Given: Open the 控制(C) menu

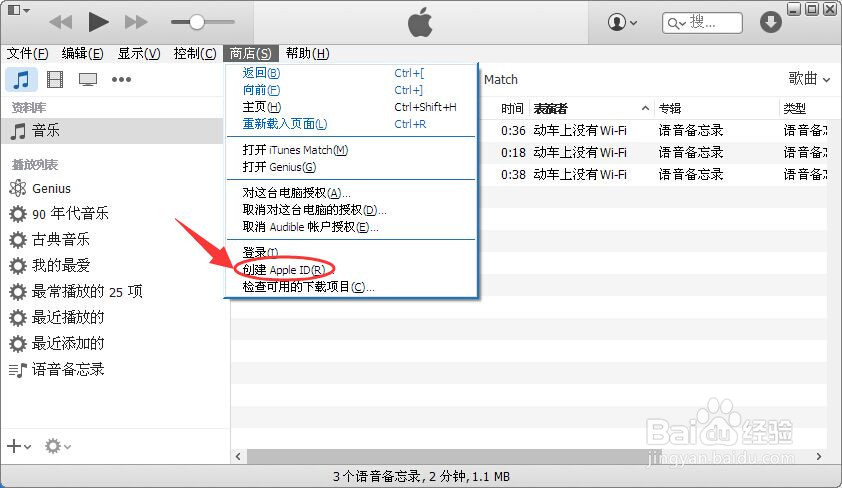Looking at the screenshot, I should (x=194, y=54).
